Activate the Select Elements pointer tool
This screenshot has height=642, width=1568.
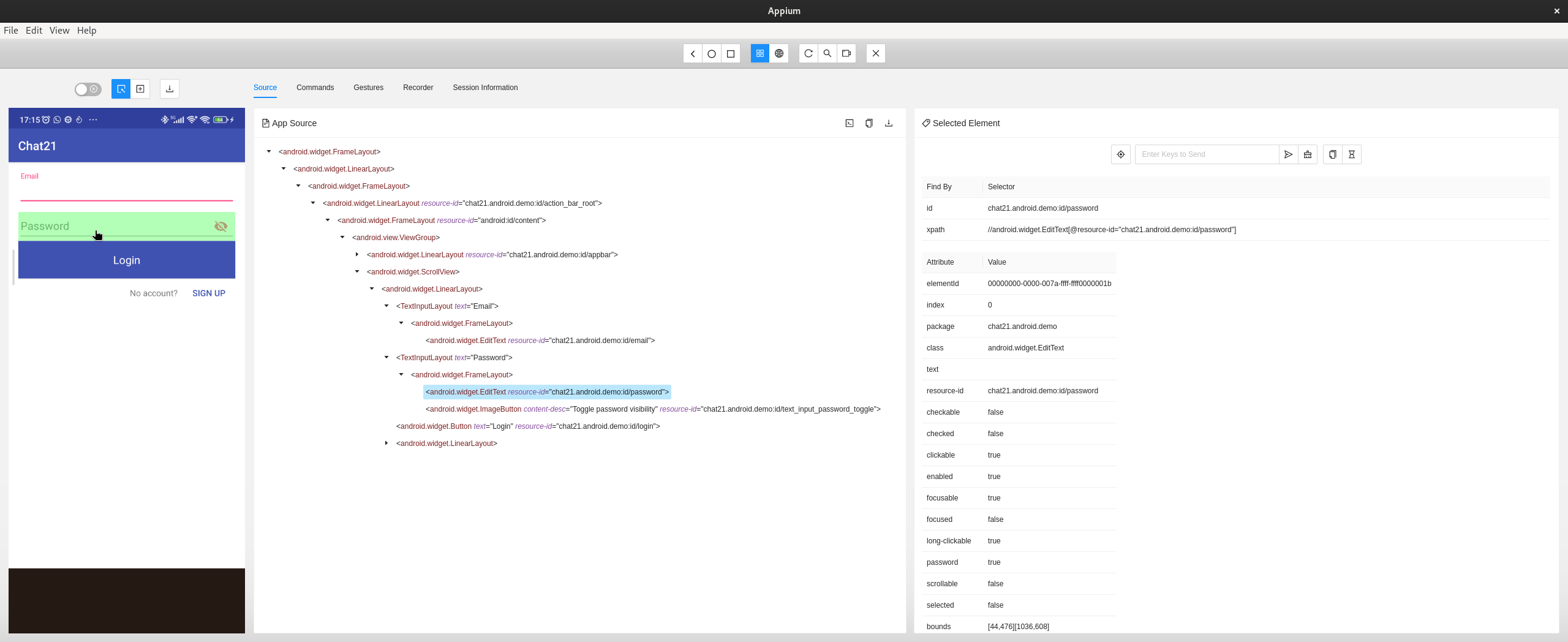click(121, 89)
